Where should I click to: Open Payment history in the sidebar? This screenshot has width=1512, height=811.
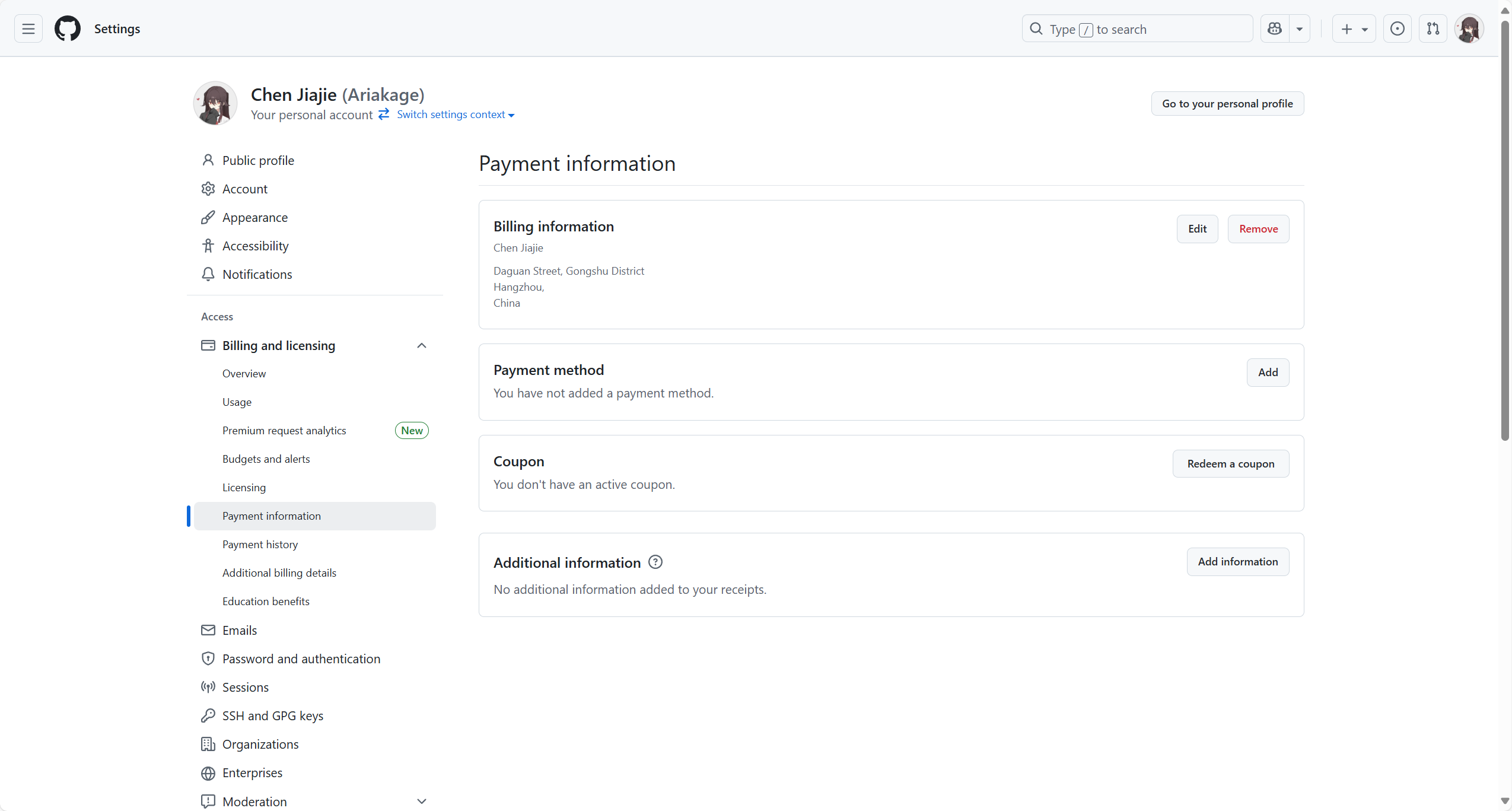tap(260, 544)
